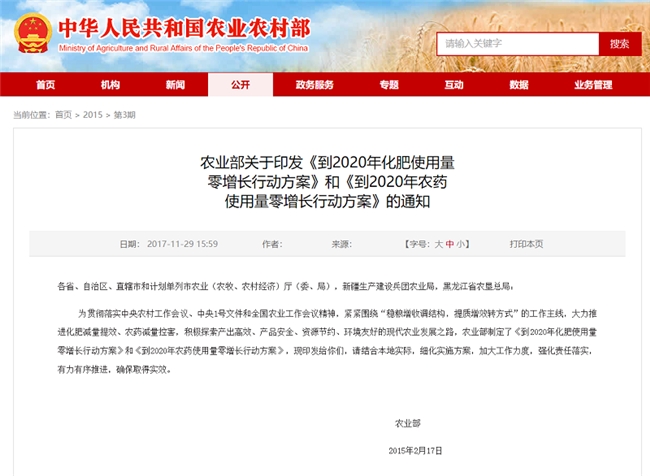This screenshot has height=476, width=650.
Task: Click the salutation paragraph starting 各省、自治区
Action: point(285,286)
